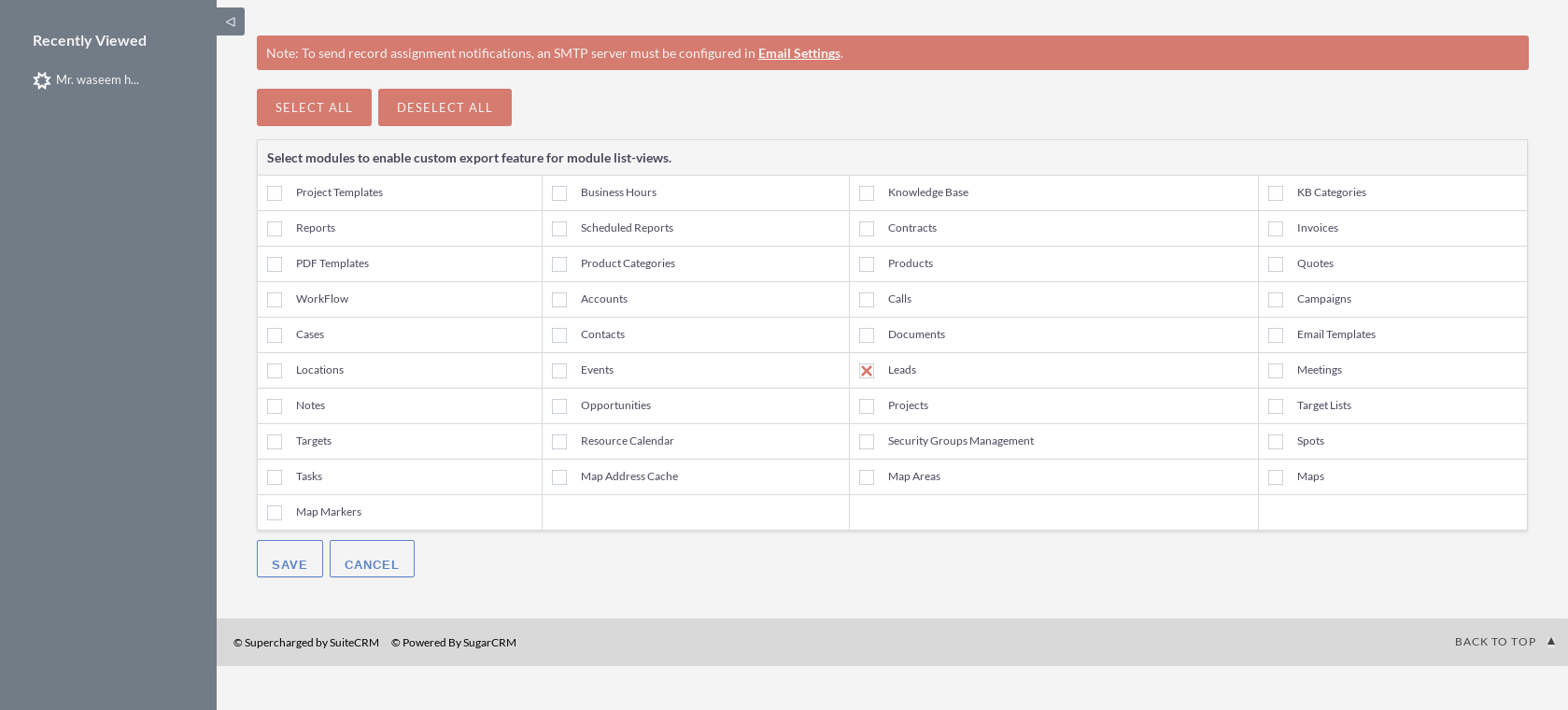1568x710 pixels.
Task: Check the Quotes checkbox
Action: click(x=1276, y=264)
